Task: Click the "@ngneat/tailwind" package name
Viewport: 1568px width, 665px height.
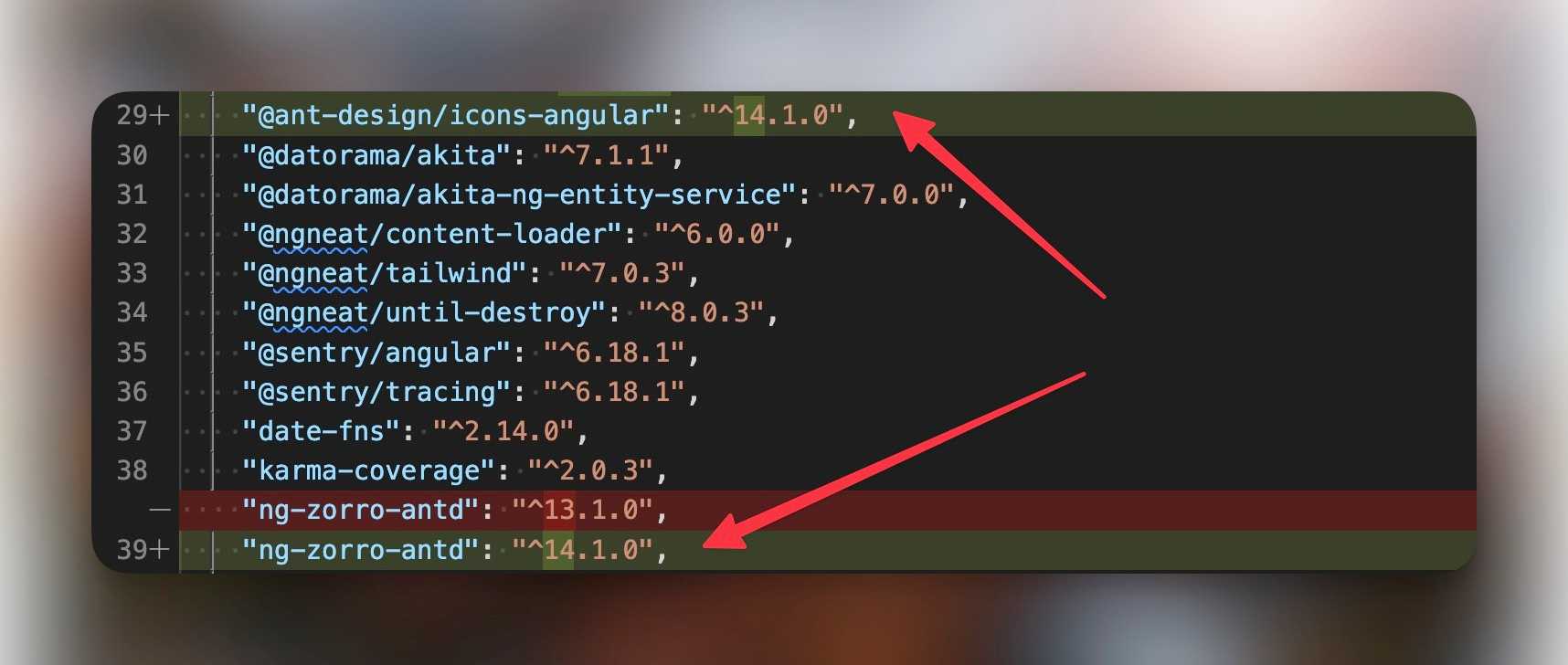Action: click(385, 273)
